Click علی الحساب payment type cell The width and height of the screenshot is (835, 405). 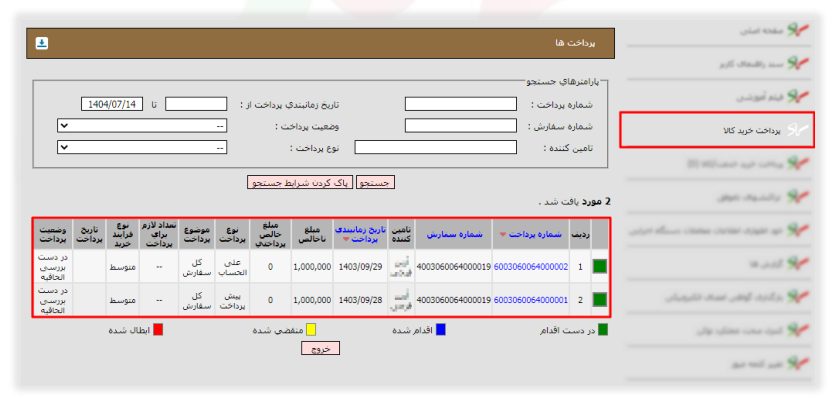pos(231,267)
